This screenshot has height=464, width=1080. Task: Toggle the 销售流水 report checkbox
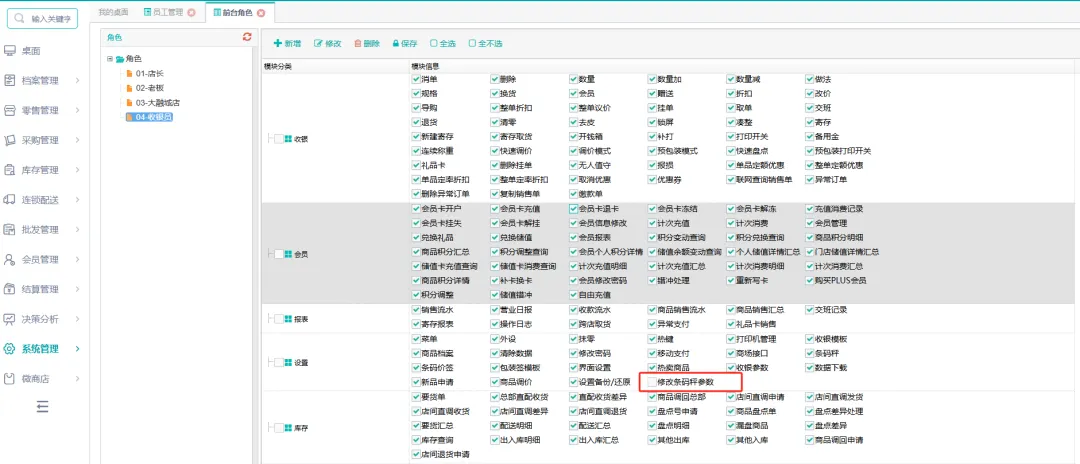pos(415,310)
